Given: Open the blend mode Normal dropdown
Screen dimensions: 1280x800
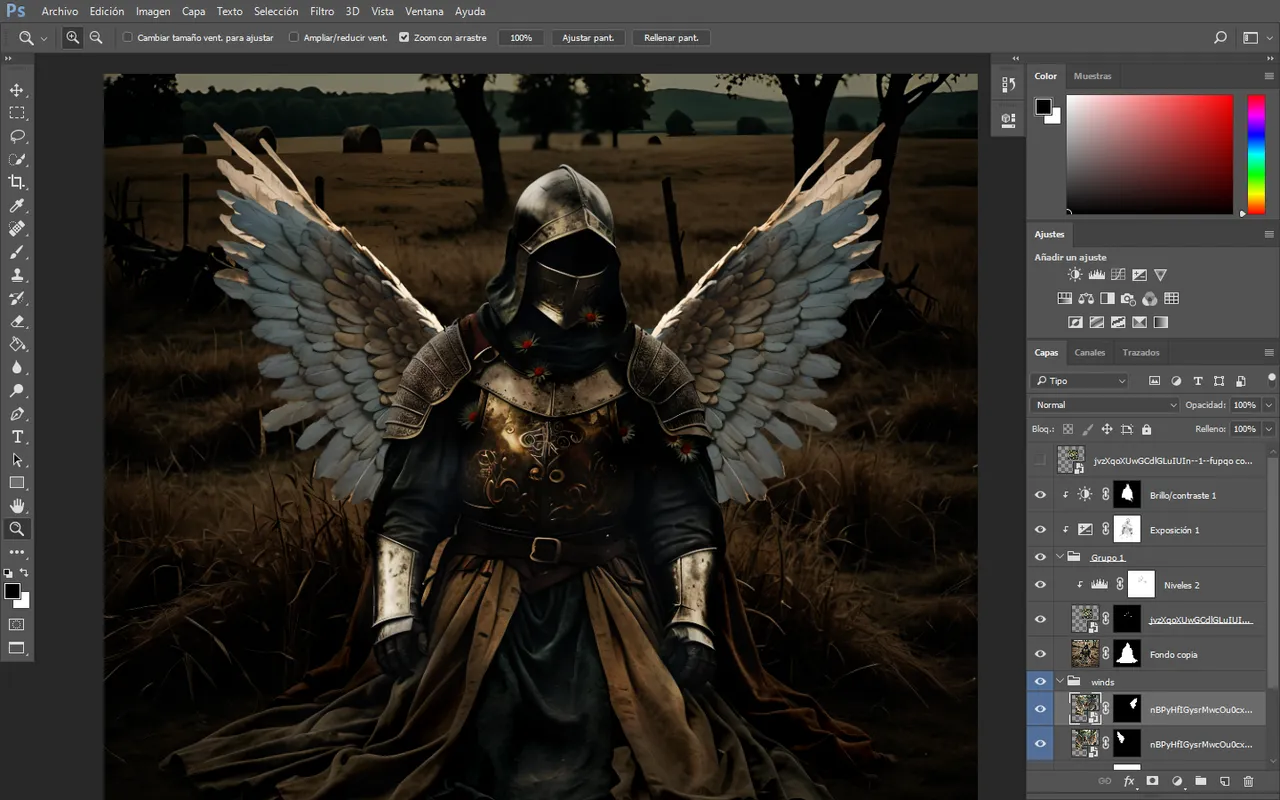Looking at the screenshot, I should 1106,405.
